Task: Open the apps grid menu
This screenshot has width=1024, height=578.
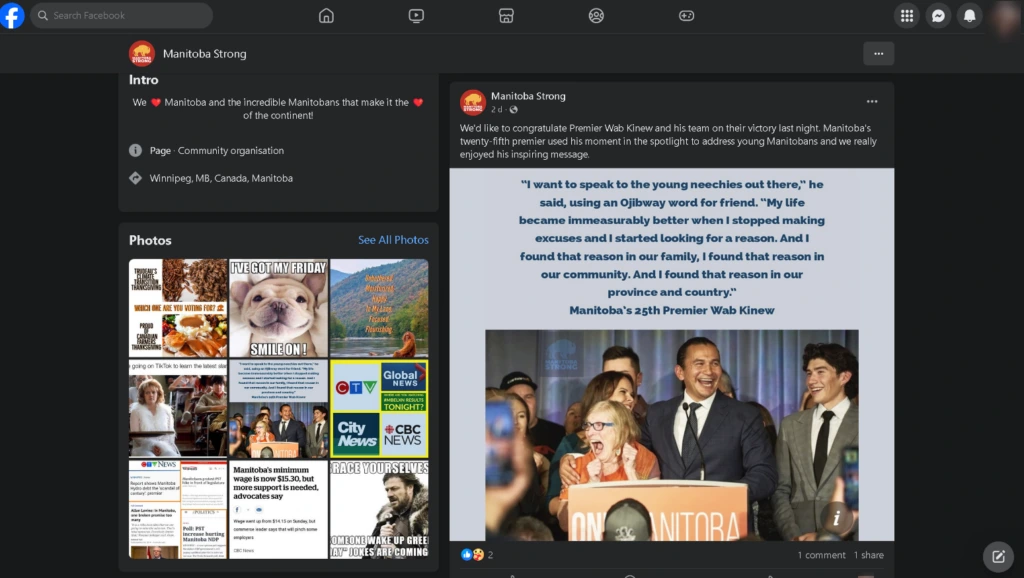Action: tap(907, 15)
